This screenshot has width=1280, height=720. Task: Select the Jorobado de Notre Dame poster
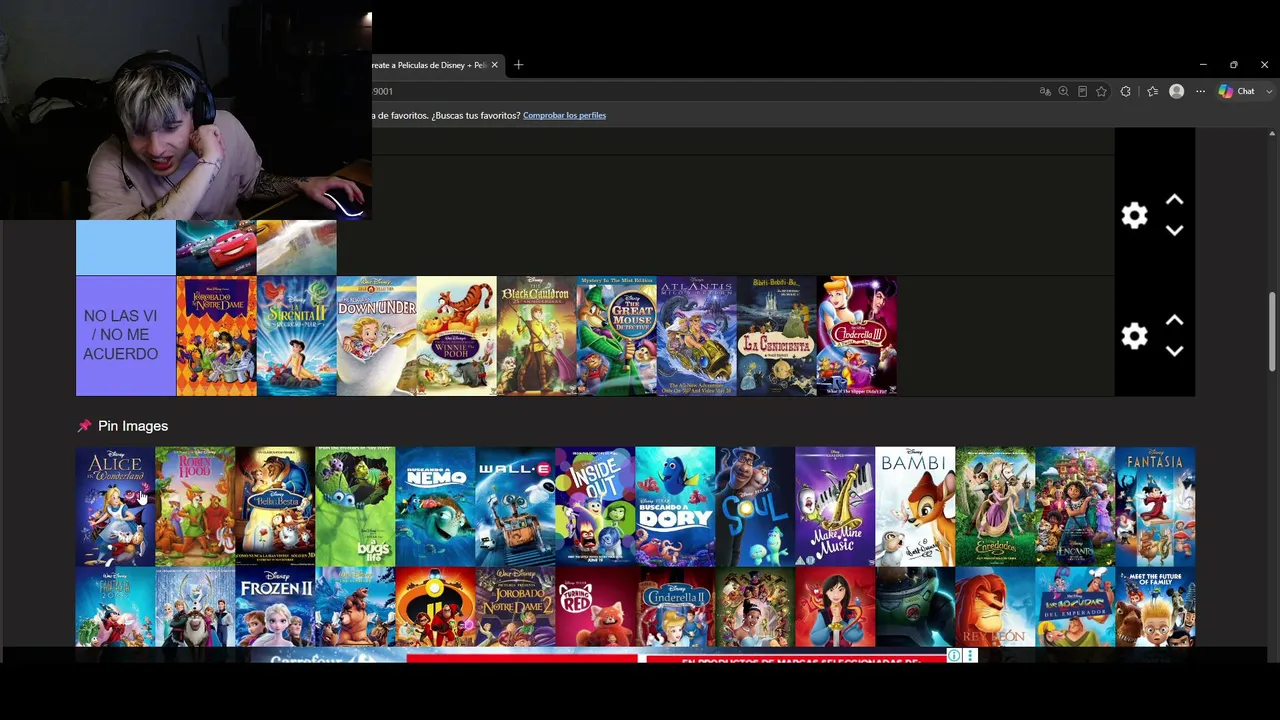tap(216, 336)
